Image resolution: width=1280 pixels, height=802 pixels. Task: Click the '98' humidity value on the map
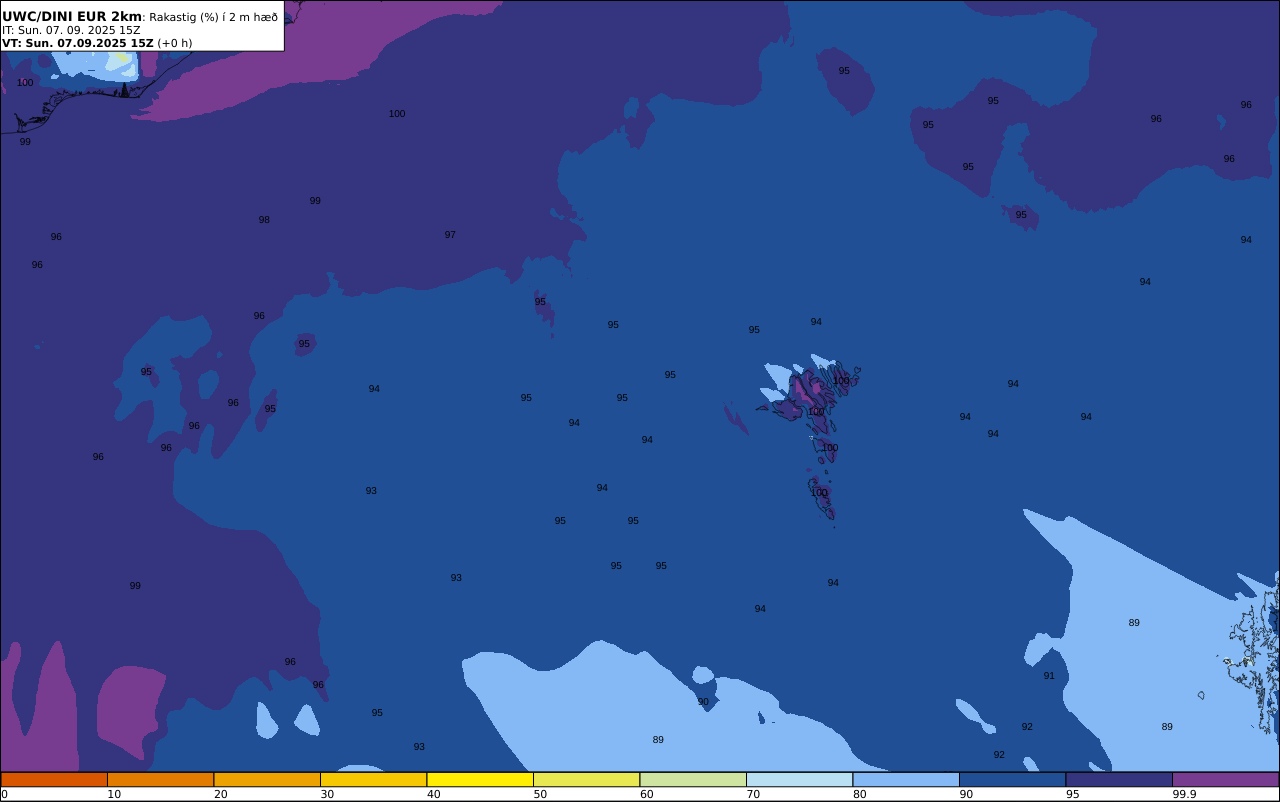[x=264, y=220]
